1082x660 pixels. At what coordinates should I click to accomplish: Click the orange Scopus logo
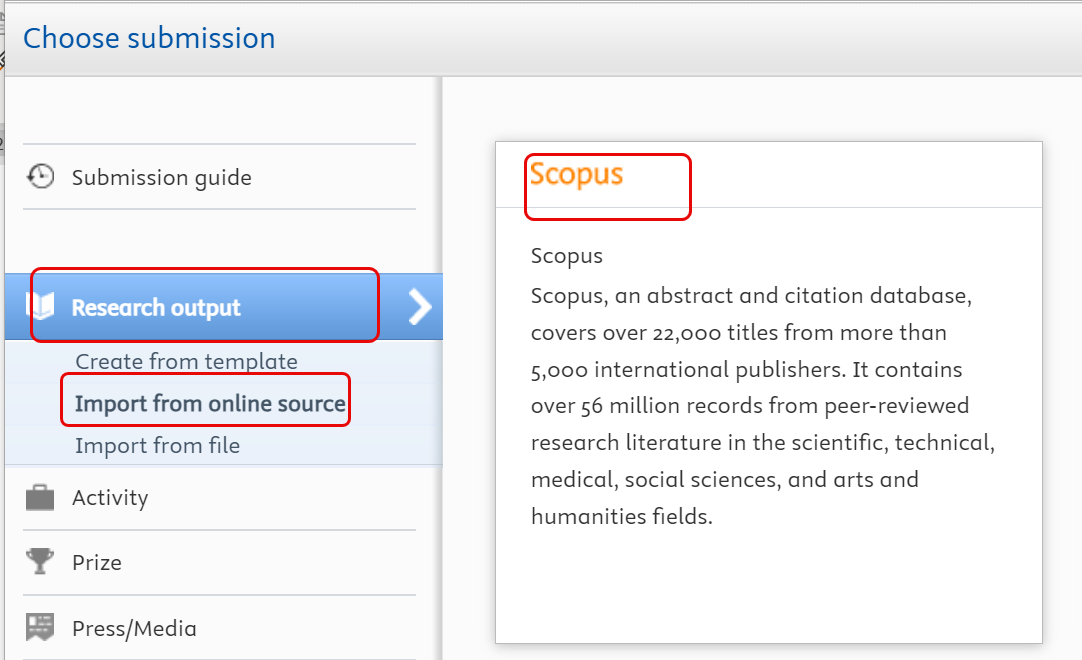click(577, 172)
